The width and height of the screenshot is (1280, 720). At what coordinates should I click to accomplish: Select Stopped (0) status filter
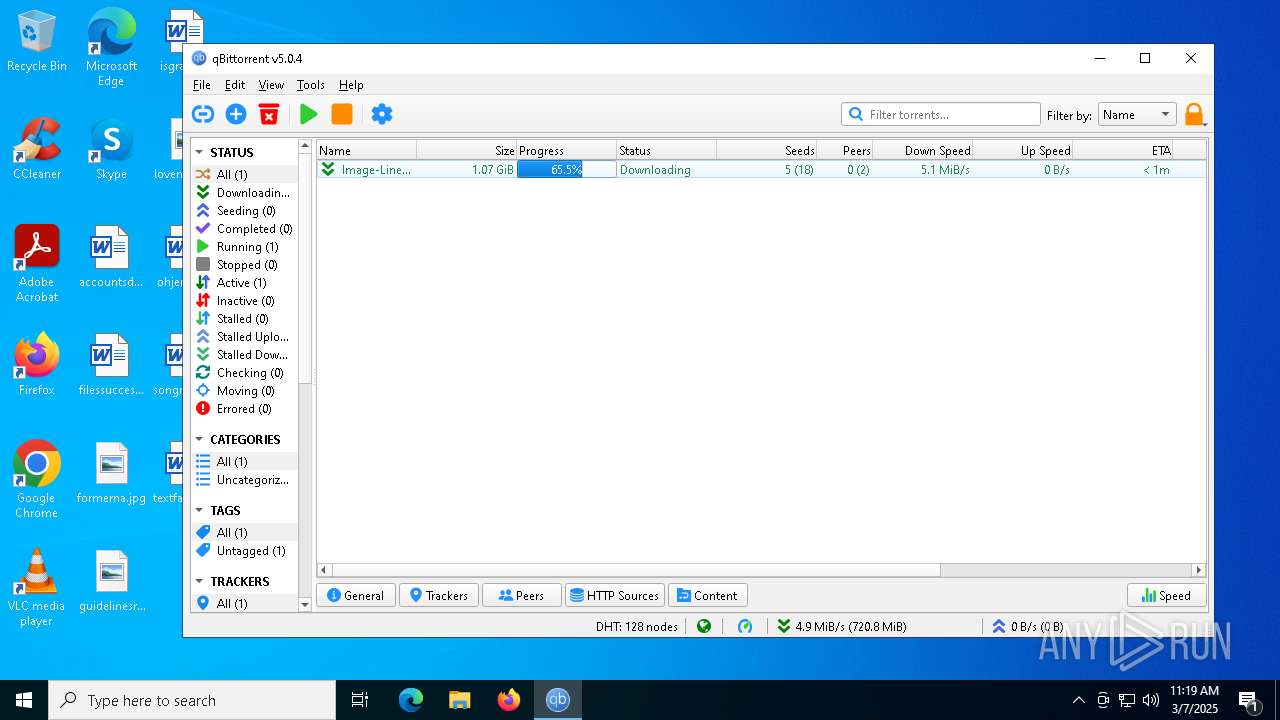pyautogui.click(x=244, y=264)
